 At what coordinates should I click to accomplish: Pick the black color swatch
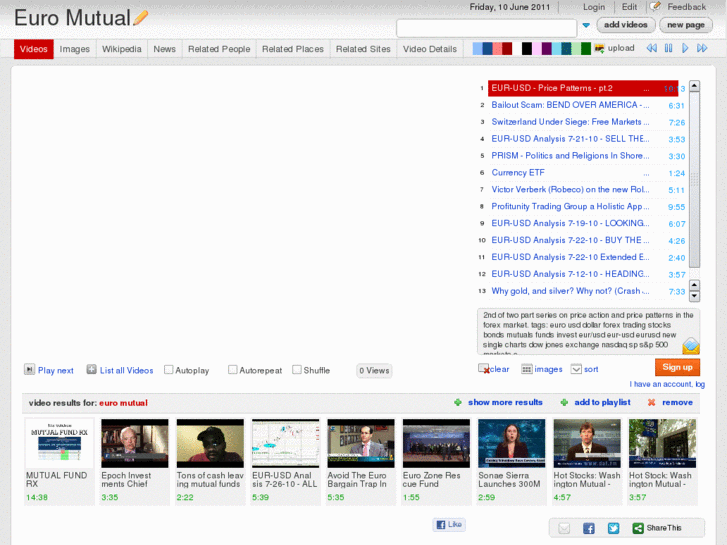tap(527, 49)
